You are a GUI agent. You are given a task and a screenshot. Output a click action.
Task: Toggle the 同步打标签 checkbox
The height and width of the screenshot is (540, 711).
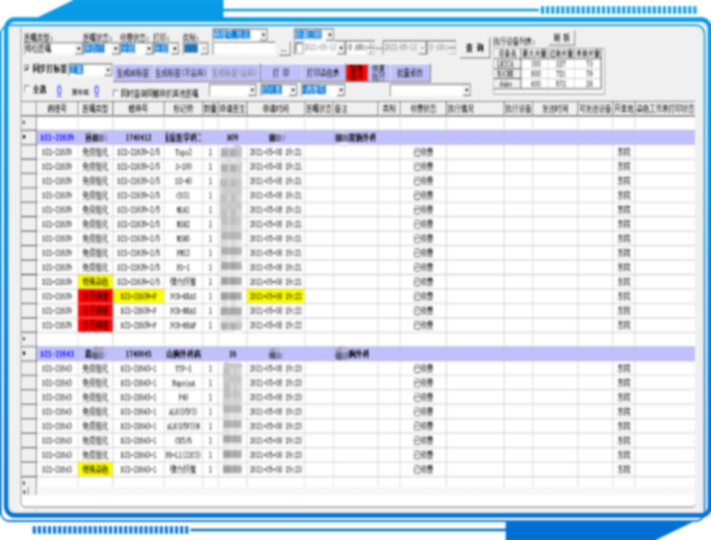click(27, 70)
